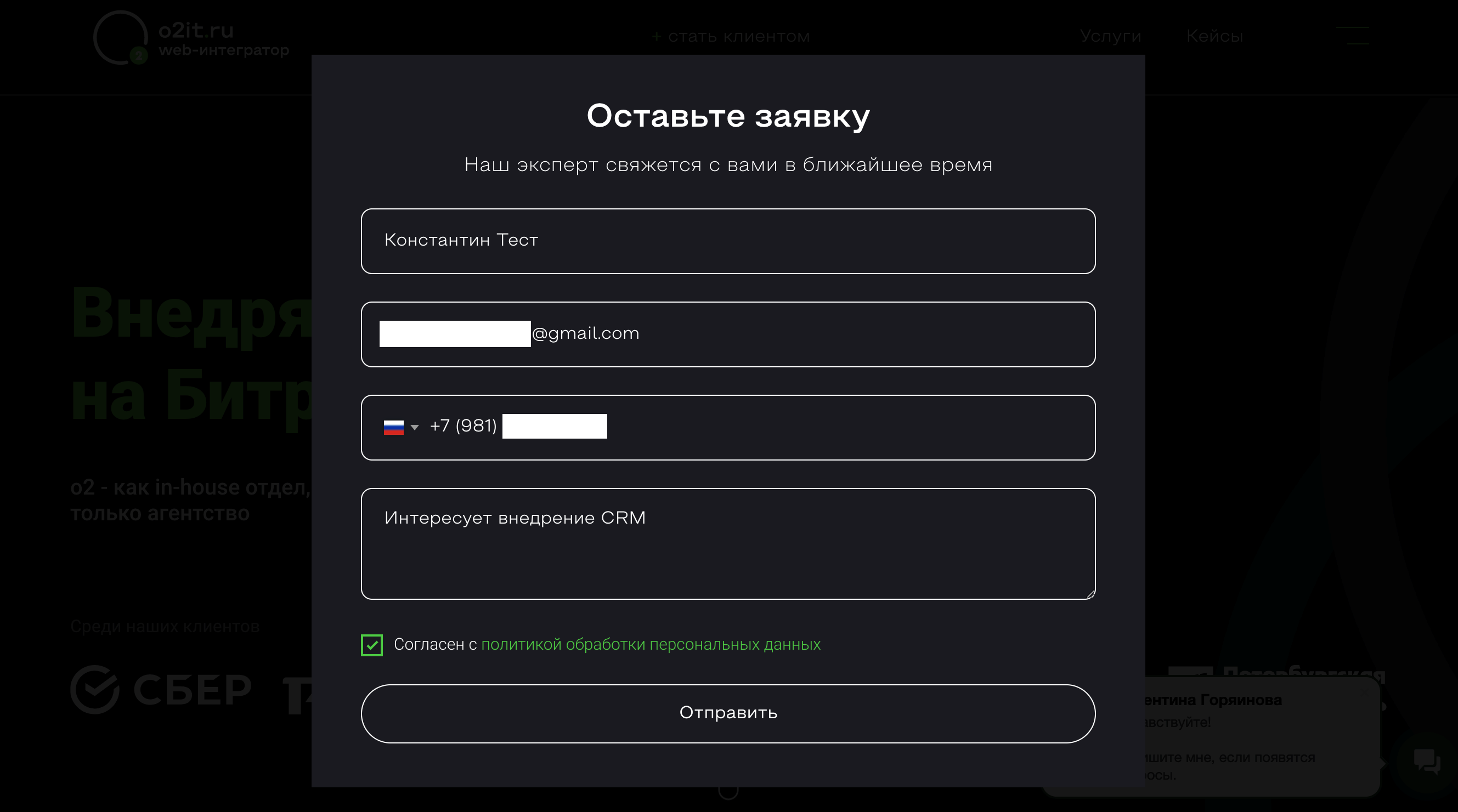Toggle the personal data consent checkbox

[371, 644]
